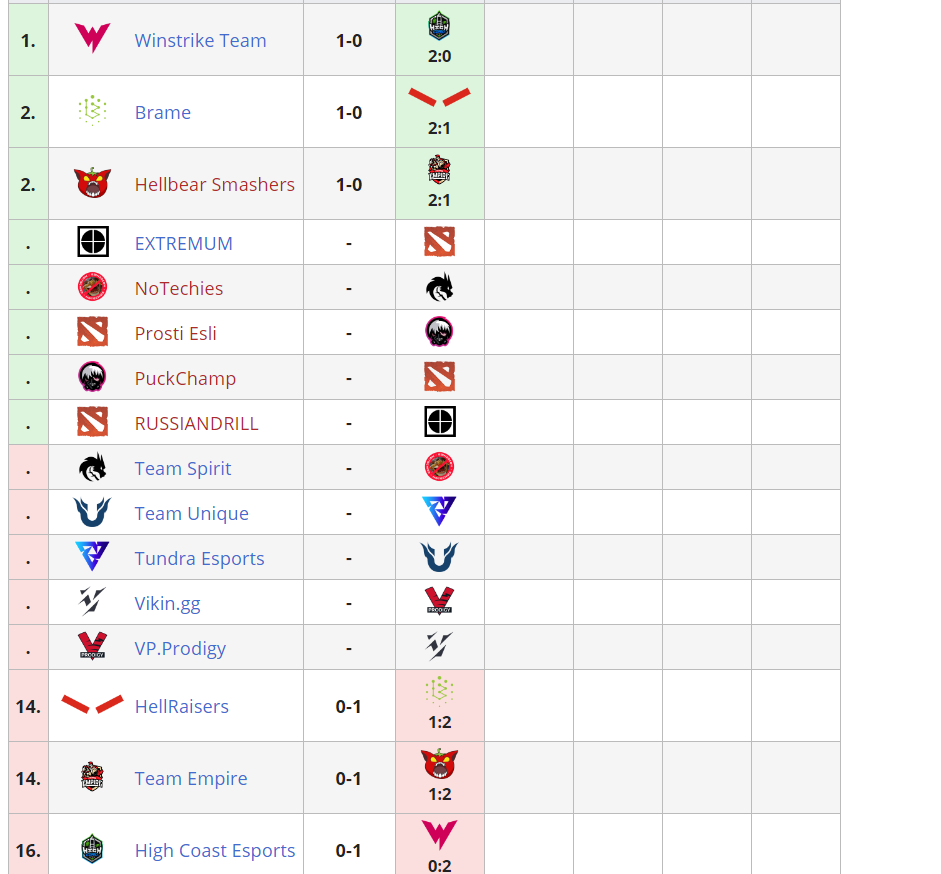Click Tundra Esports logo next to its name
Image resolution: width=941 pixels, height=874 pixels.
click(92, 558)
